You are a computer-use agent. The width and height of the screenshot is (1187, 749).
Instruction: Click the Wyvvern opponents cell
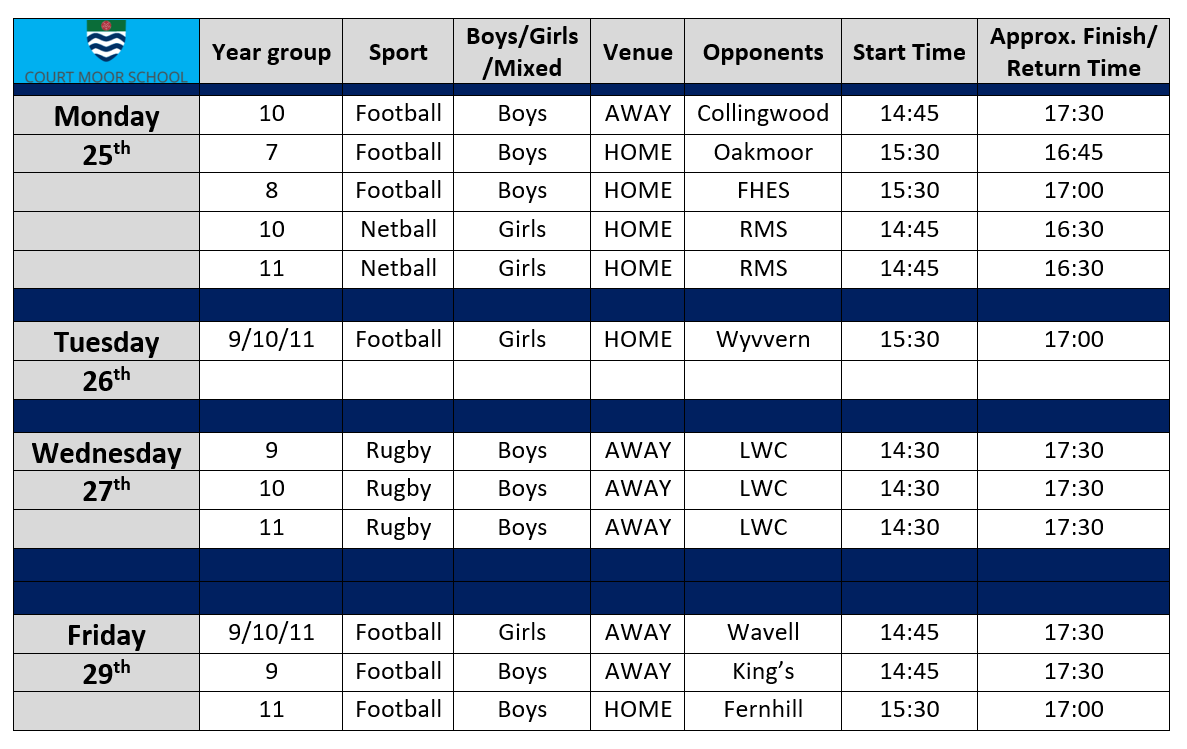click(x=762, y=340)
